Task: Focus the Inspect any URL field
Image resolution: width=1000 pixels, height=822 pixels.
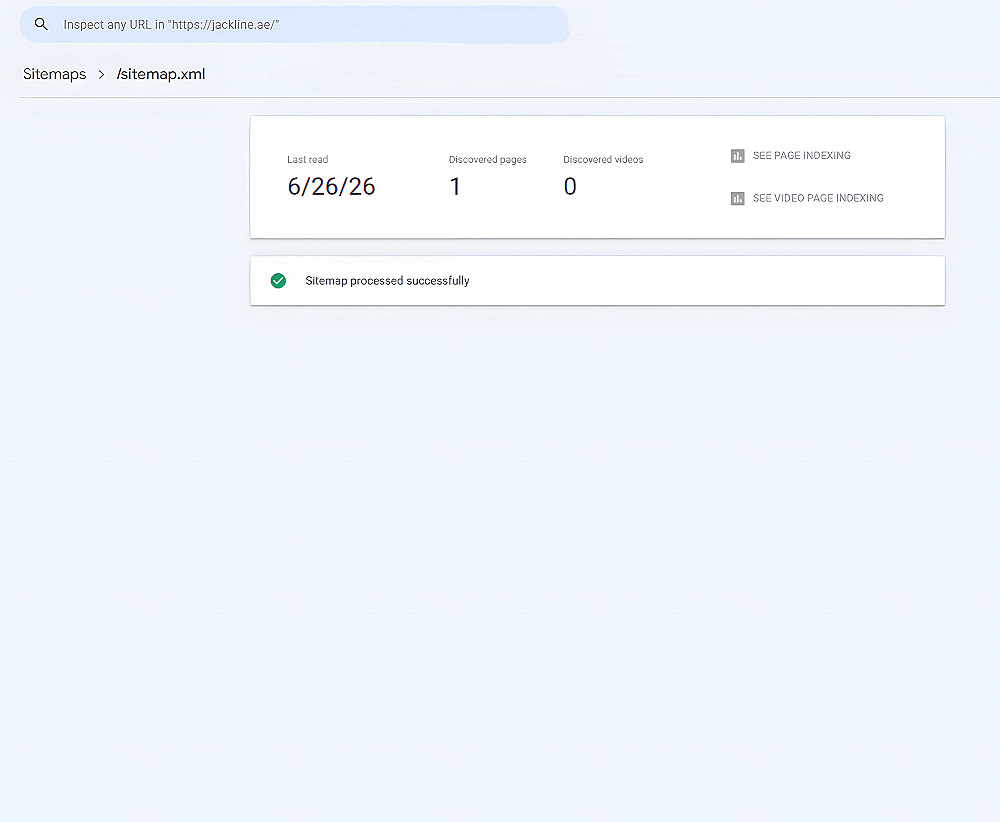Action: click(x=293, y=25)
